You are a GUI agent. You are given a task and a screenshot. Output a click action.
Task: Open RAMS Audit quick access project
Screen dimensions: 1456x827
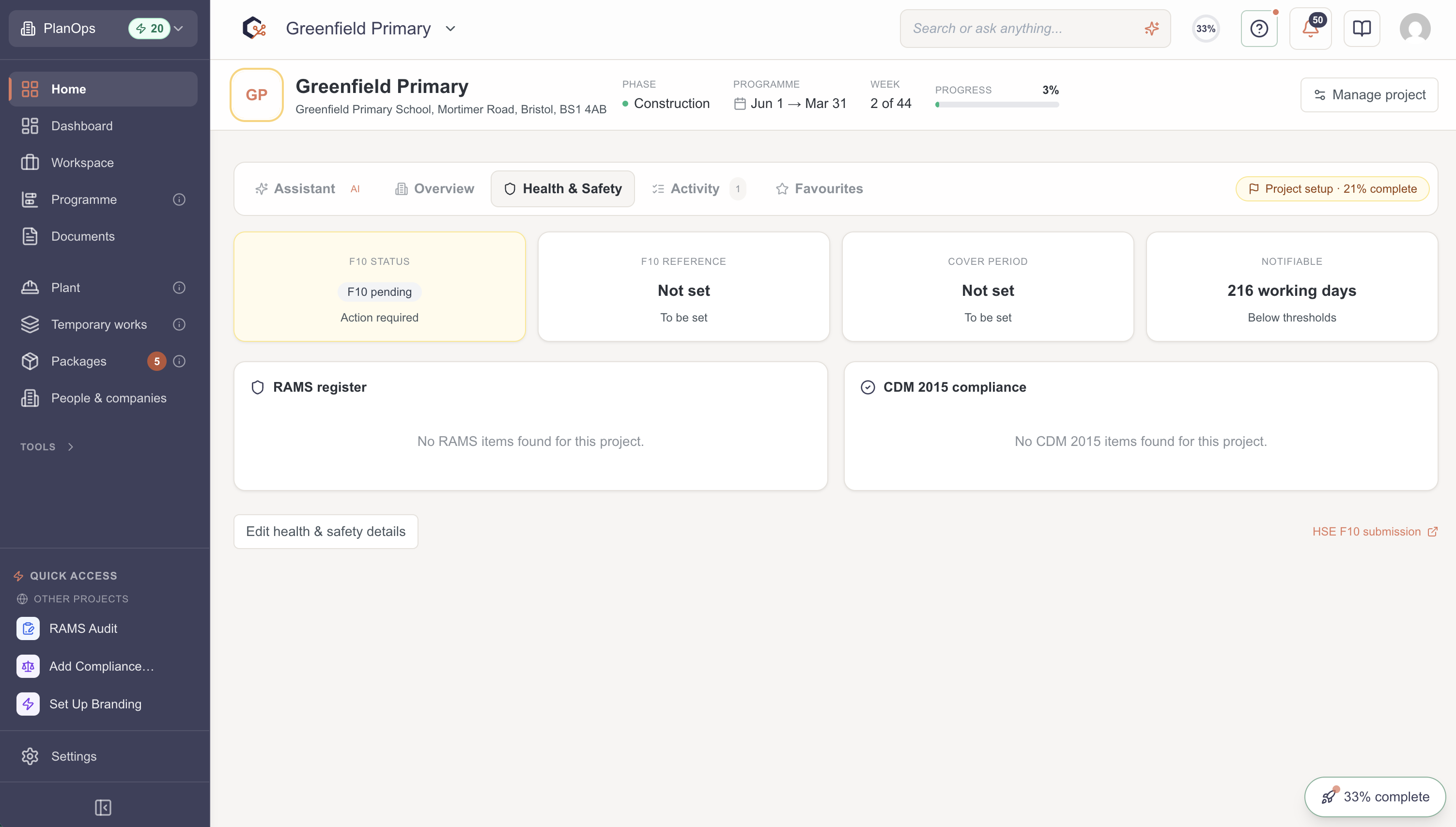[x=103, y=628]
